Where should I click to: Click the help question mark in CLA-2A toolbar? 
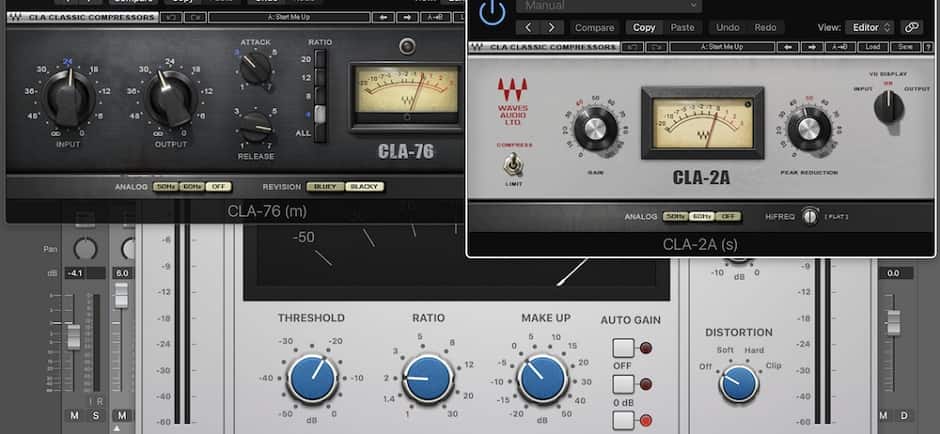pos(928,47)
